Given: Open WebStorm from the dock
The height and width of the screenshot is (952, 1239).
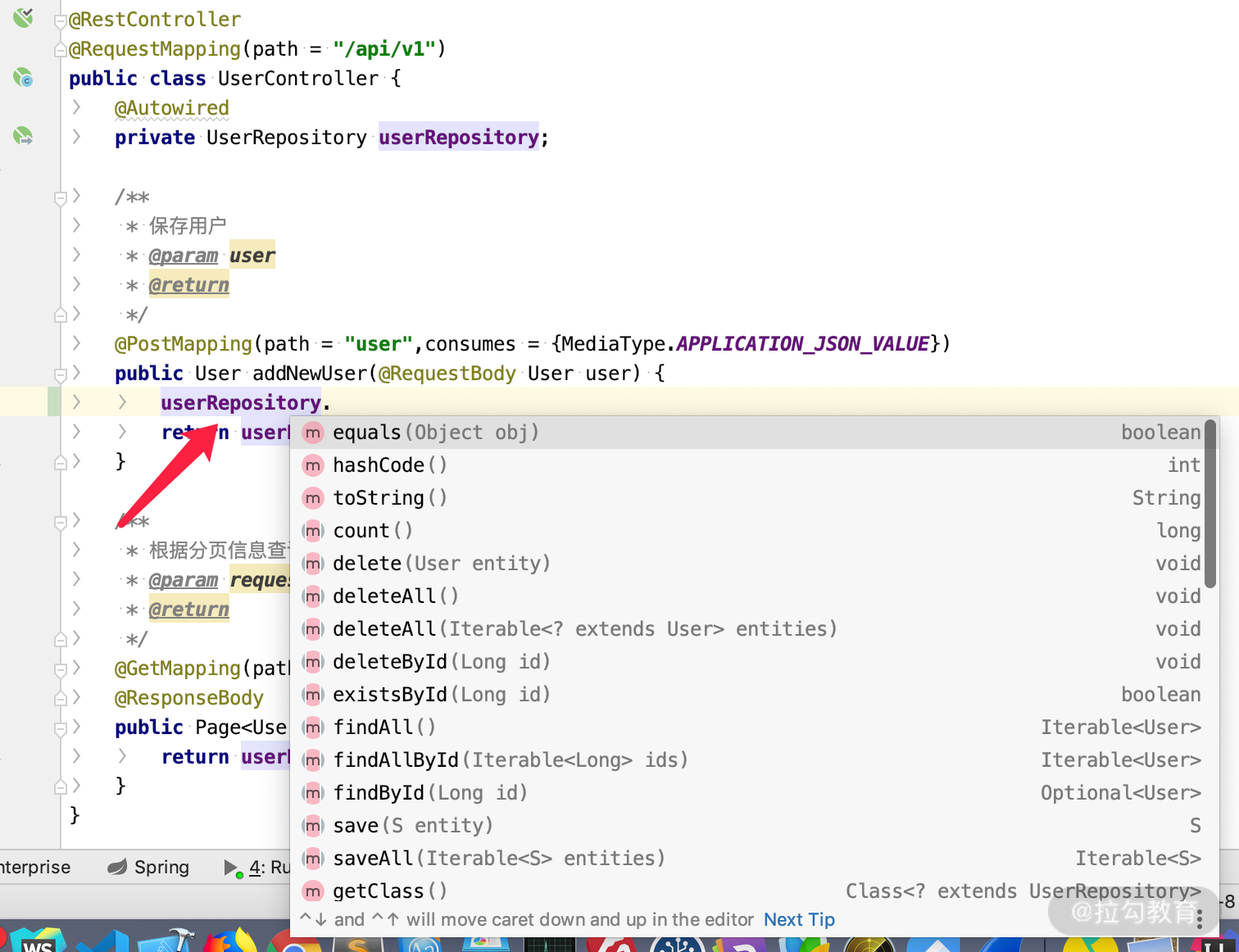Looking at the screenshot, I should [x=37, y=941].
